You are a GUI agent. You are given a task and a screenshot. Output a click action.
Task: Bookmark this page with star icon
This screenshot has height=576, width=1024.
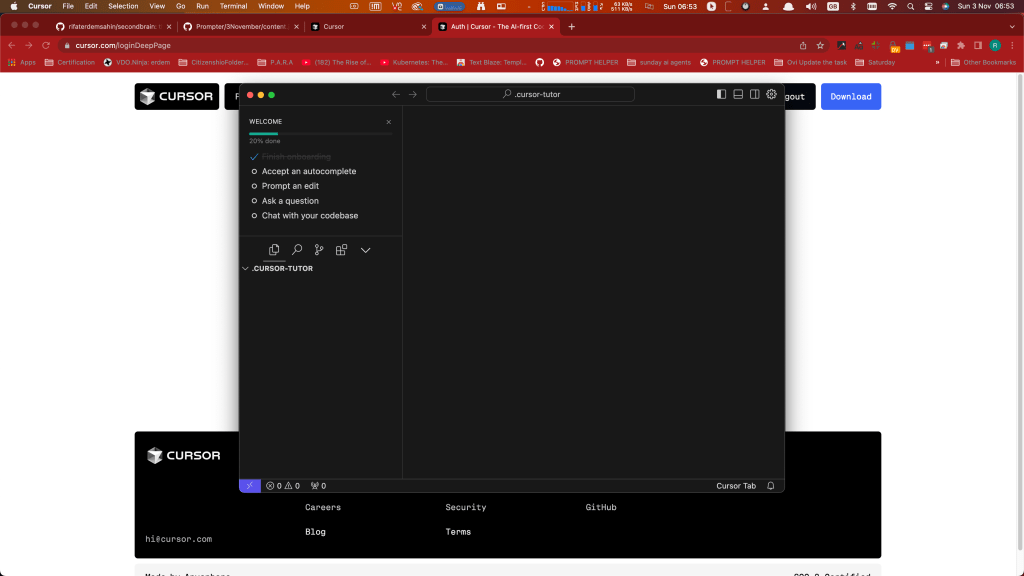(x=820, y=46)
